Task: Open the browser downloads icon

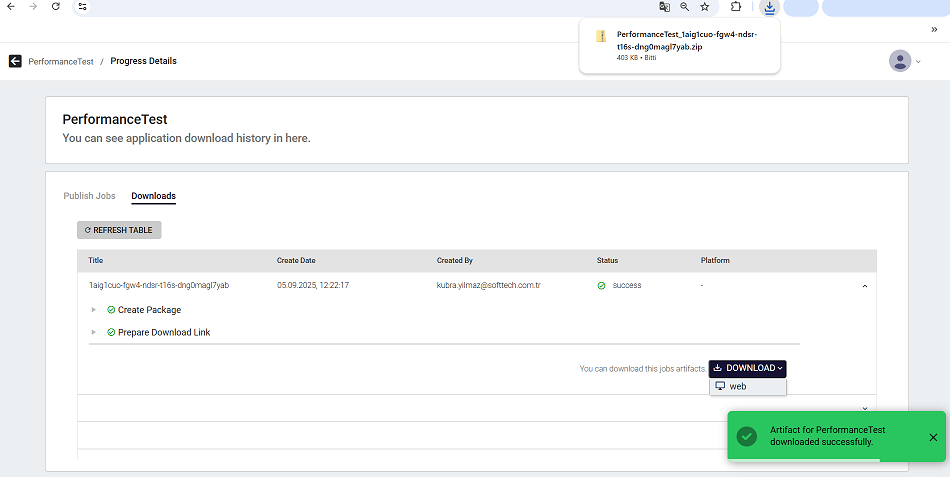Action: click(769, 7)
